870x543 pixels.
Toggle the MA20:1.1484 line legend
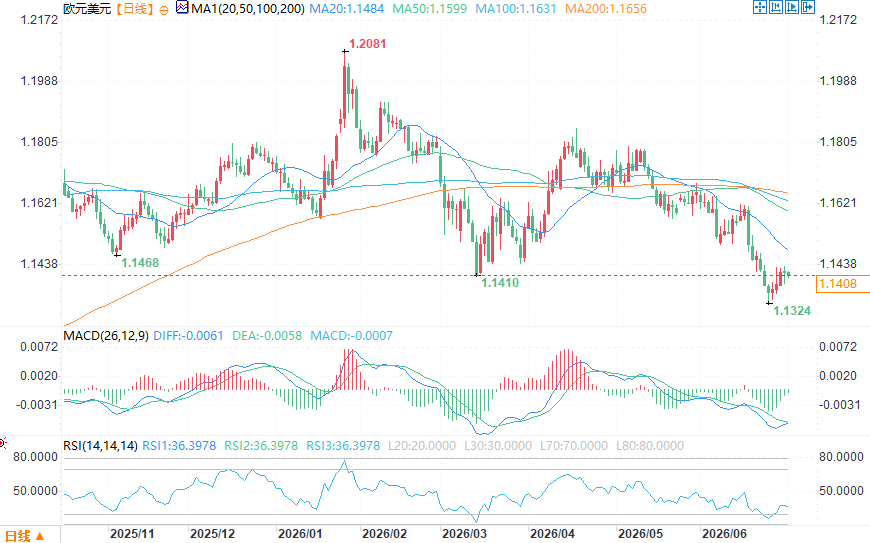tap(347, 9)
